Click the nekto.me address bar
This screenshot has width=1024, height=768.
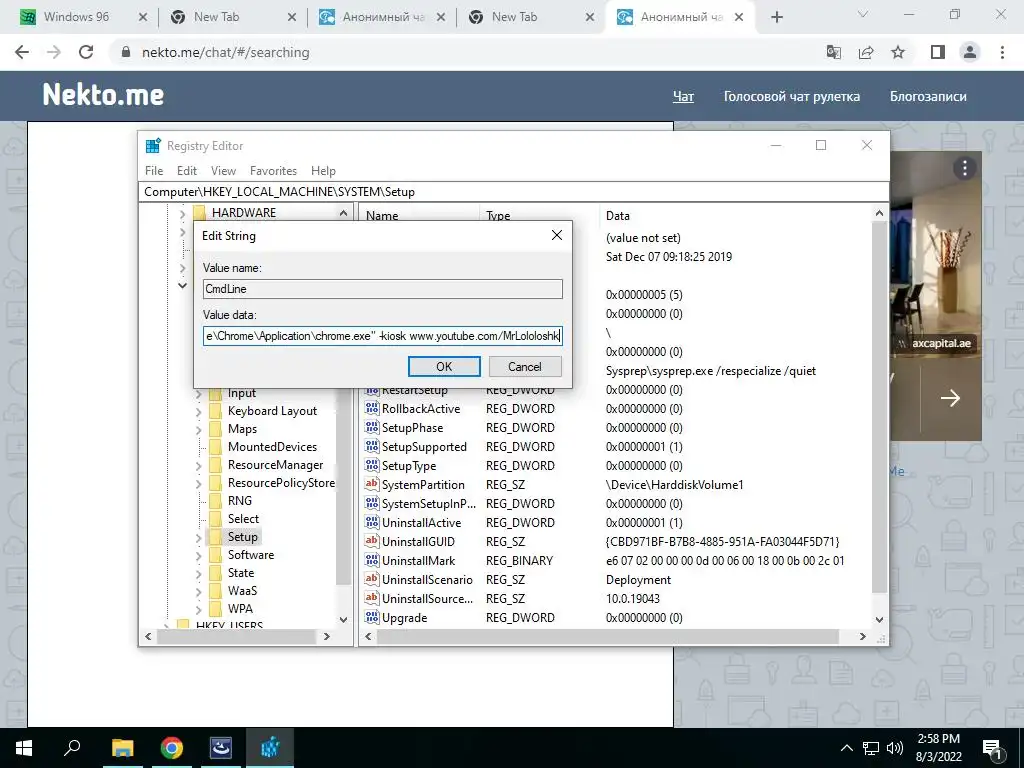[x=457, y=52]
